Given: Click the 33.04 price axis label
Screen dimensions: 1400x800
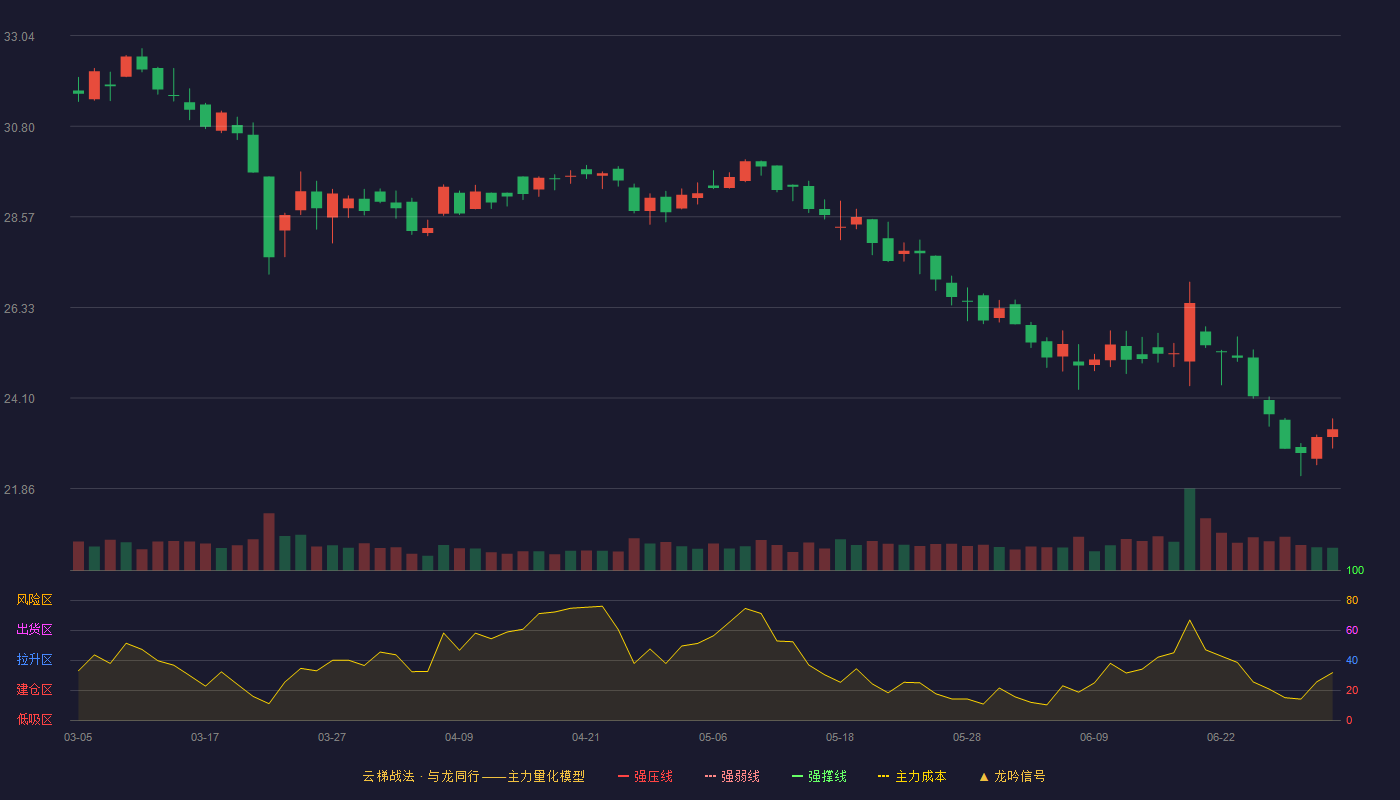Looking at the screenshot, I should (19, 37).
